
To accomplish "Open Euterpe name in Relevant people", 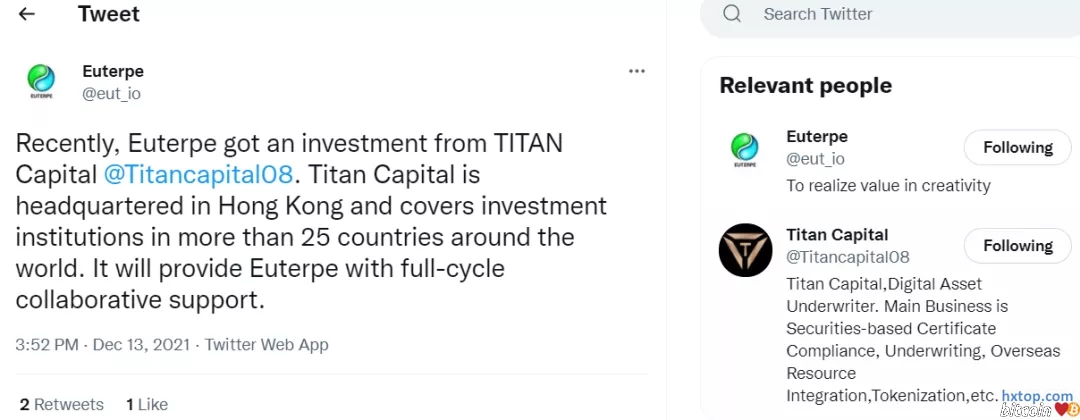I will tap(817, 137).
